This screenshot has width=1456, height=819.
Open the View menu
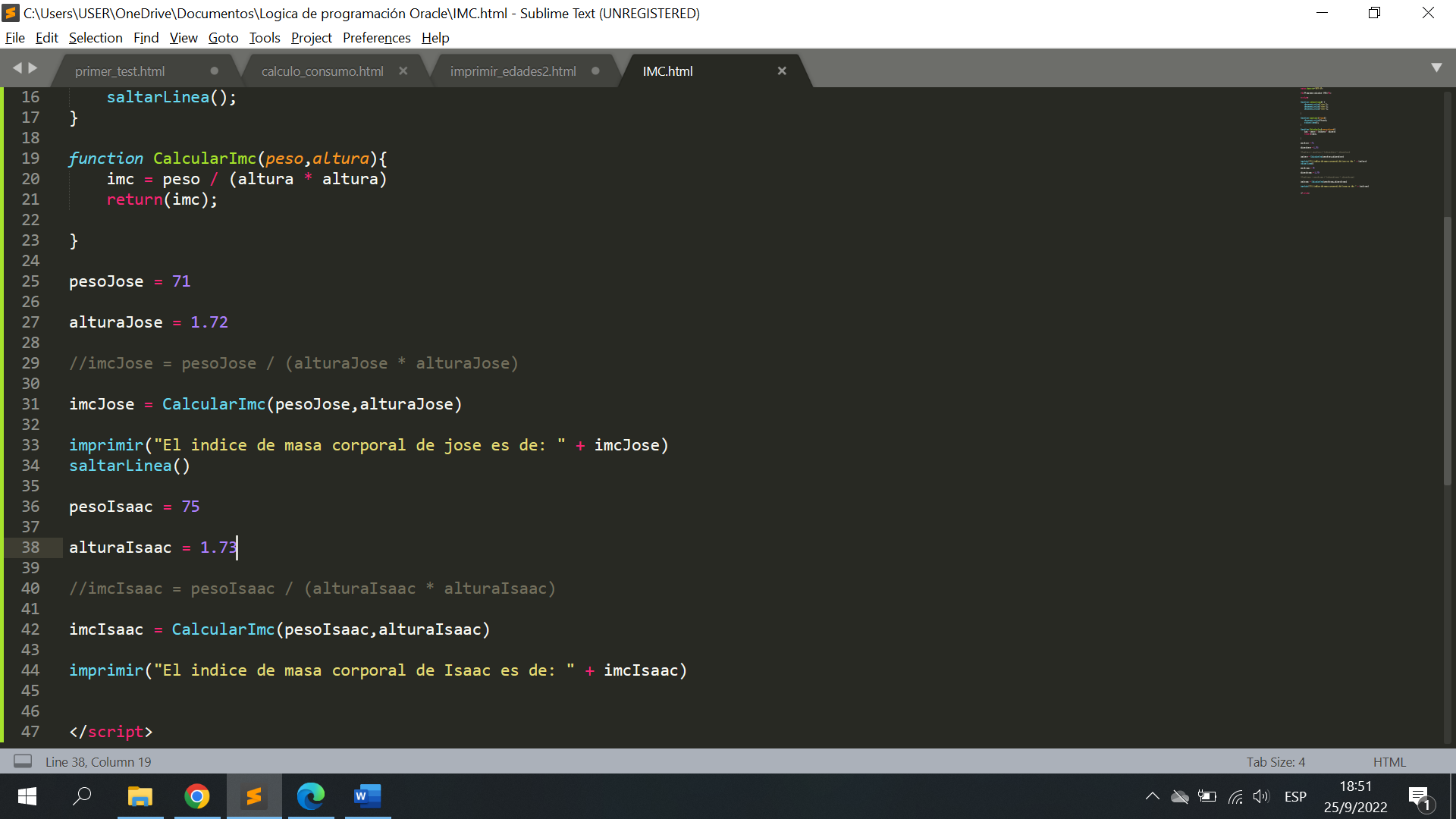click(x=184, y=38)
